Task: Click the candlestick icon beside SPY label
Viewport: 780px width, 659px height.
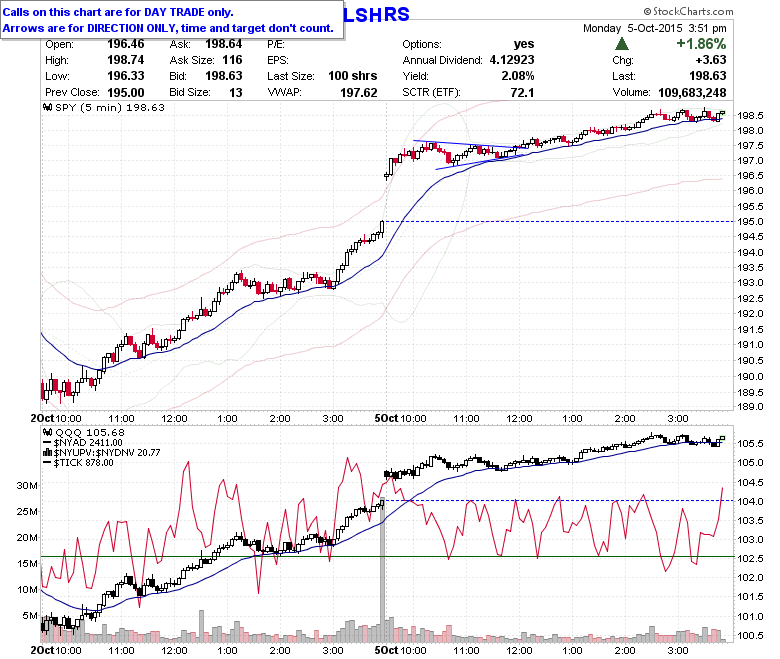Action: 48,107
